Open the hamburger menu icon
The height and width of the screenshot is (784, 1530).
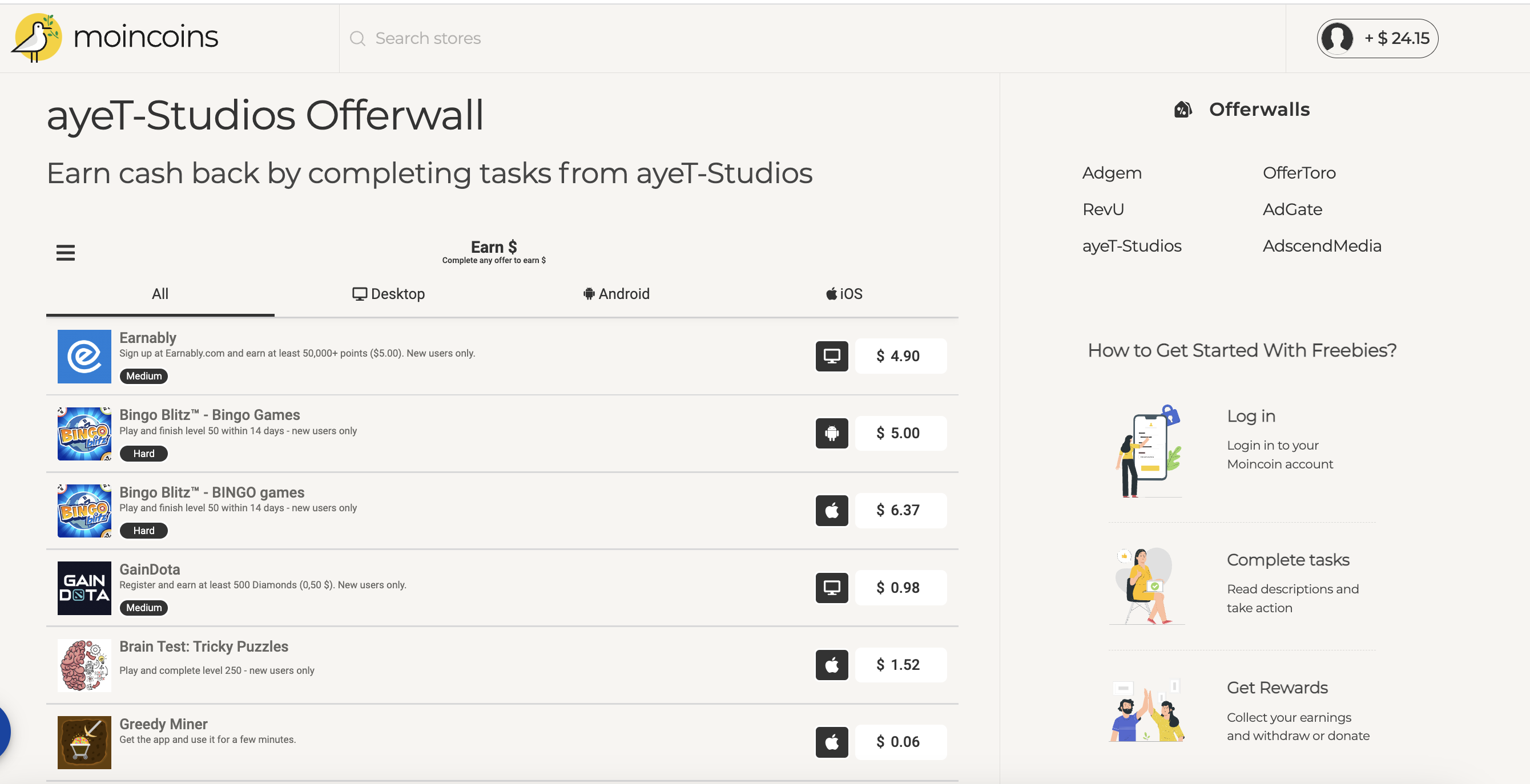pyautogui.click(x=65, y=253)
